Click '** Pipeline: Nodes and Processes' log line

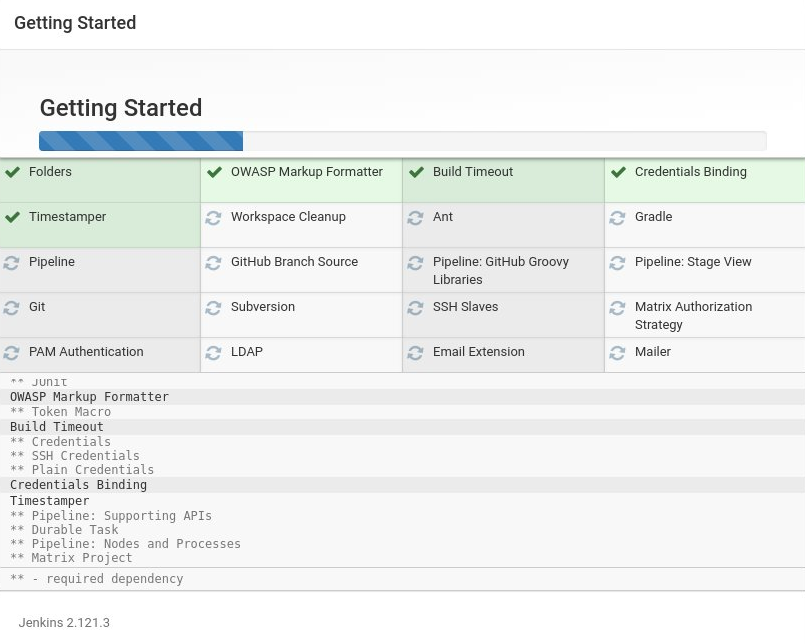(125, 543)
